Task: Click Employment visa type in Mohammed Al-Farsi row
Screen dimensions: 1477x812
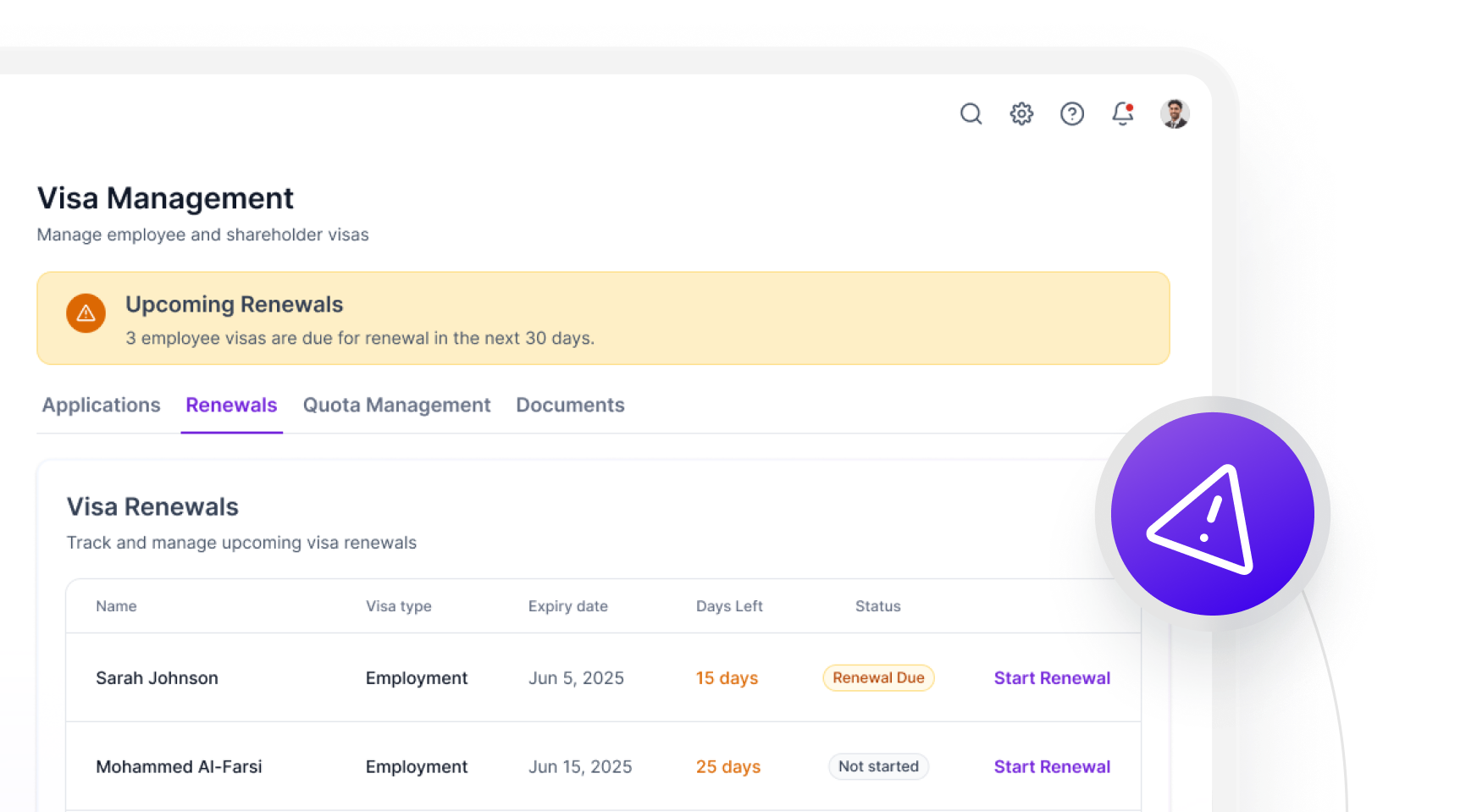Action: pyautogui.click(x=417, y=767)
